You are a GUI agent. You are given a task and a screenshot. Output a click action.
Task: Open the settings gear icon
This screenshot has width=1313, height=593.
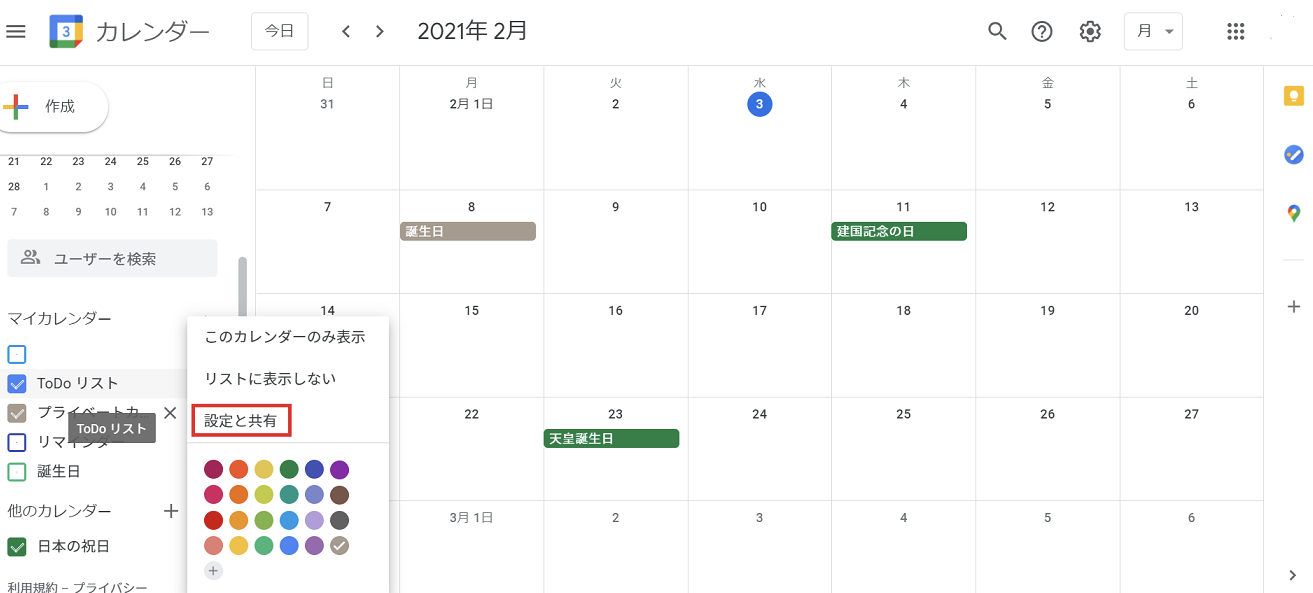1090,31
